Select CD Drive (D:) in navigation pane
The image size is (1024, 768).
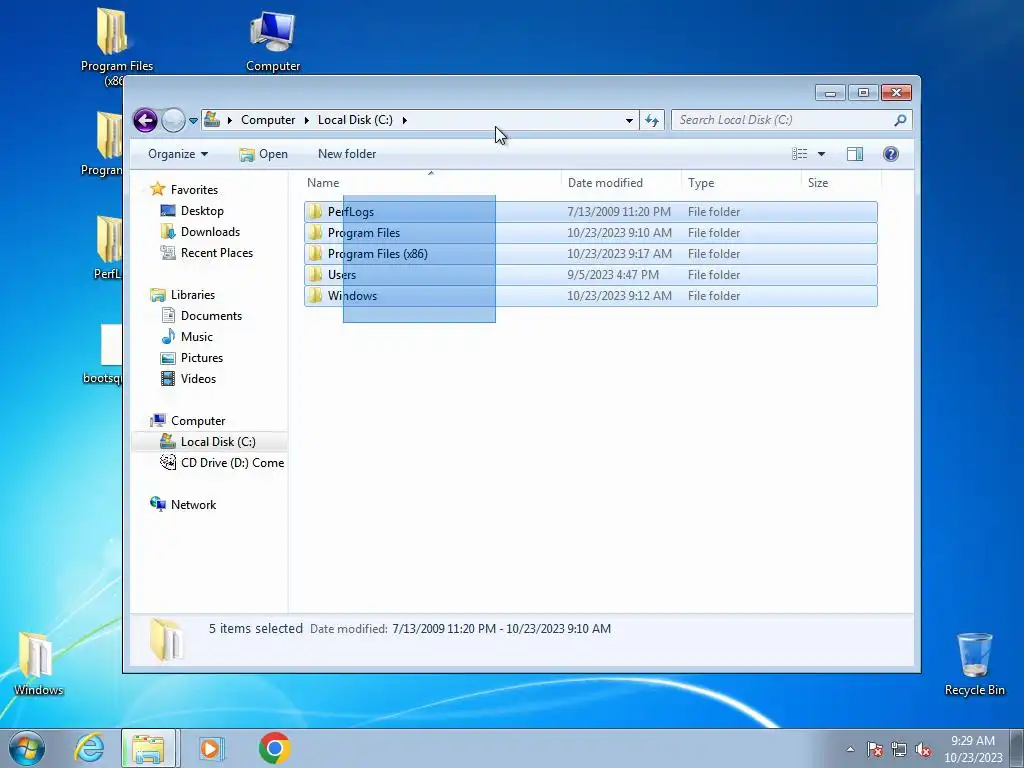222,462
